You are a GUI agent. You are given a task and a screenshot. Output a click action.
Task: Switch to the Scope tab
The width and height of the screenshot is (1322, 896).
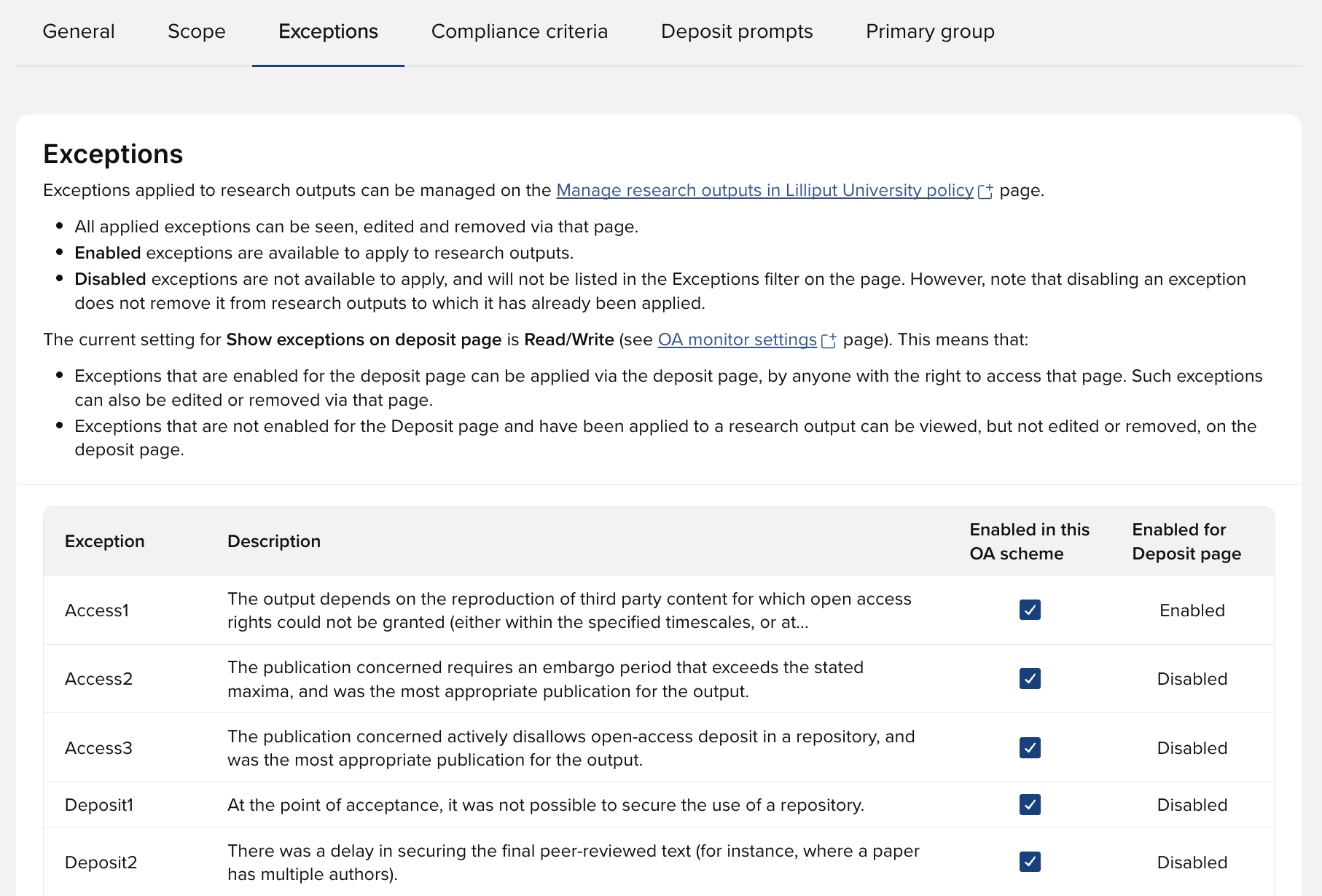197,31
